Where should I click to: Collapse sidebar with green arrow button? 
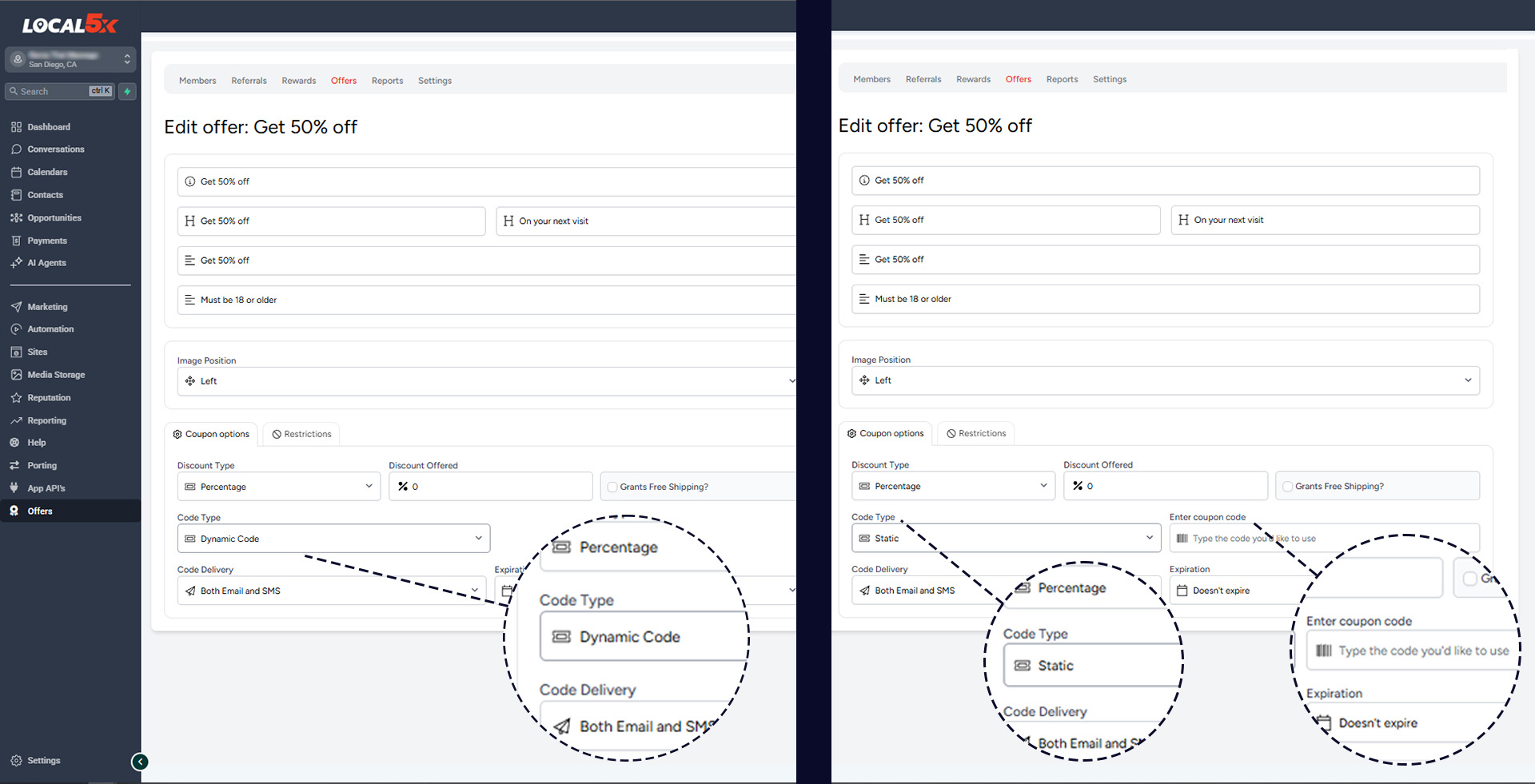pyautogui.click(x=140, y=762)
